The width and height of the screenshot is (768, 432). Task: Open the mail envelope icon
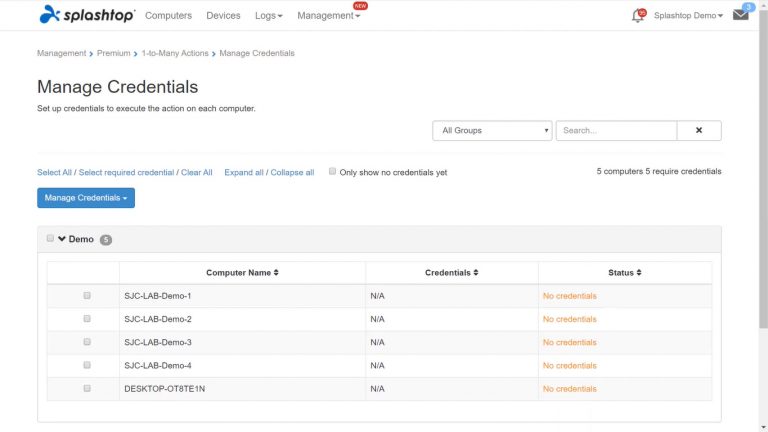click(x=741, y=15)
